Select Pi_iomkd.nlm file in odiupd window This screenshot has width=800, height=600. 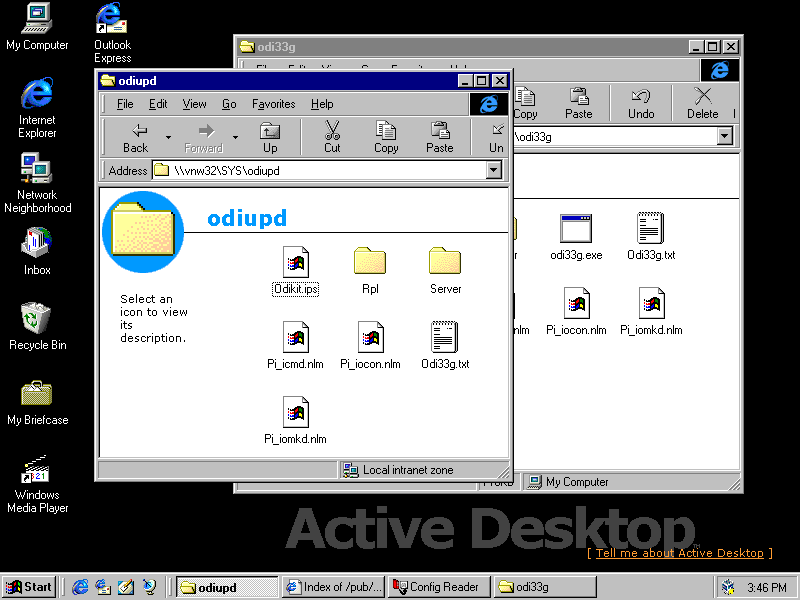click(x=295, y=420)
